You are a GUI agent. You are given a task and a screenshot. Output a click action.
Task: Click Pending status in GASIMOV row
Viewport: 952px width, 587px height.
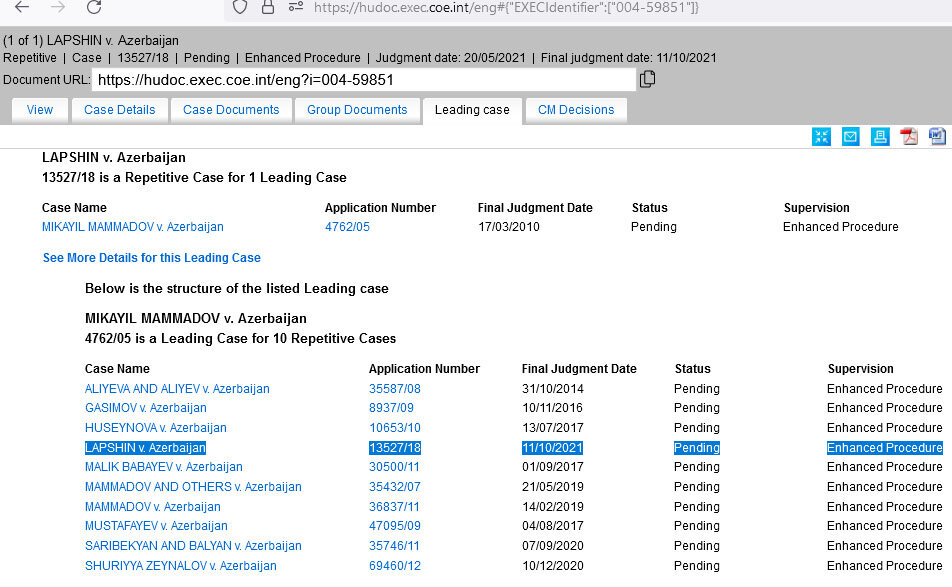[x=696, y=407]
